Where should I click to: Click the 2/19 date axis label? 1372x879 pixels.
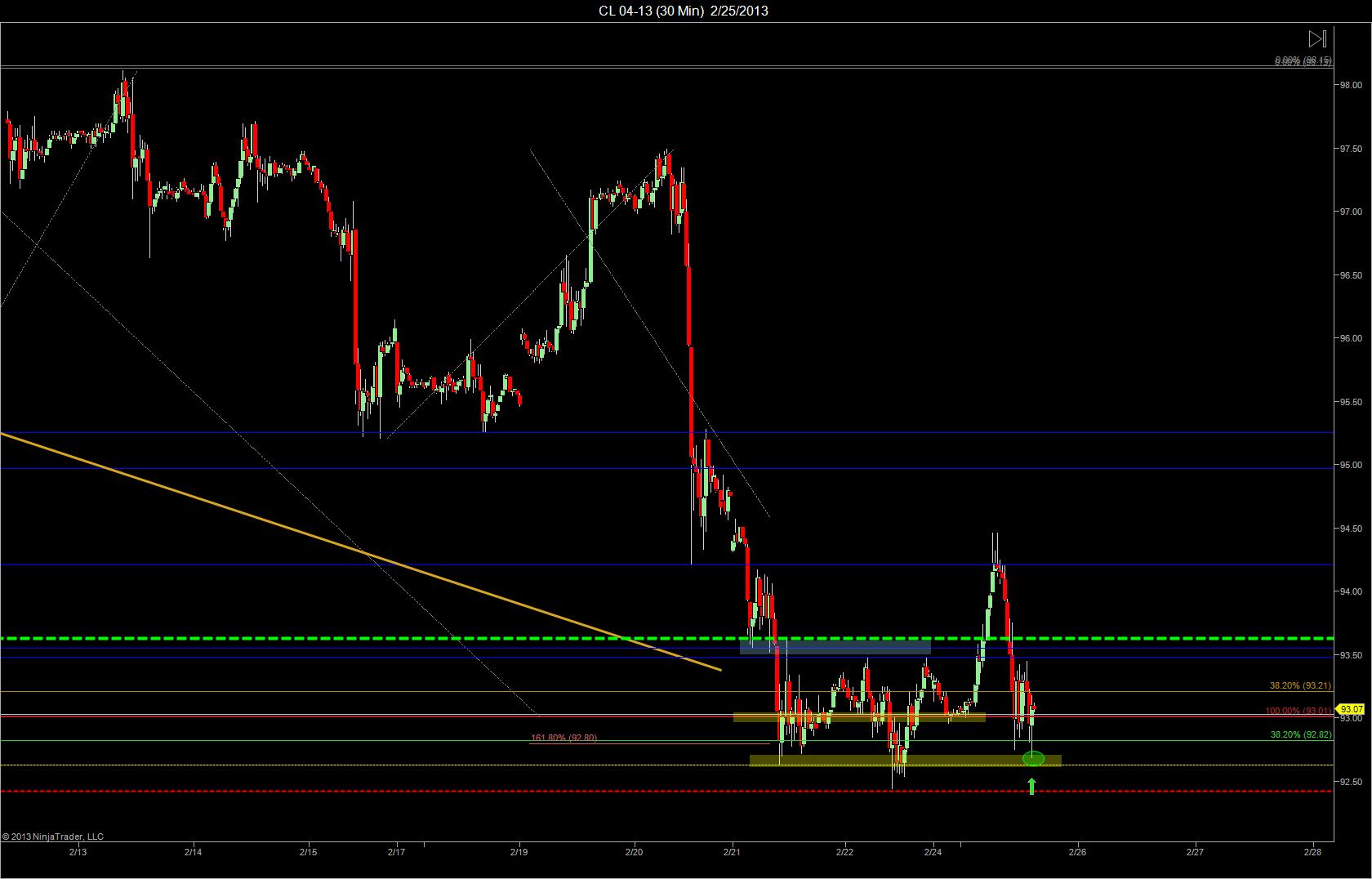click(519, 851)
